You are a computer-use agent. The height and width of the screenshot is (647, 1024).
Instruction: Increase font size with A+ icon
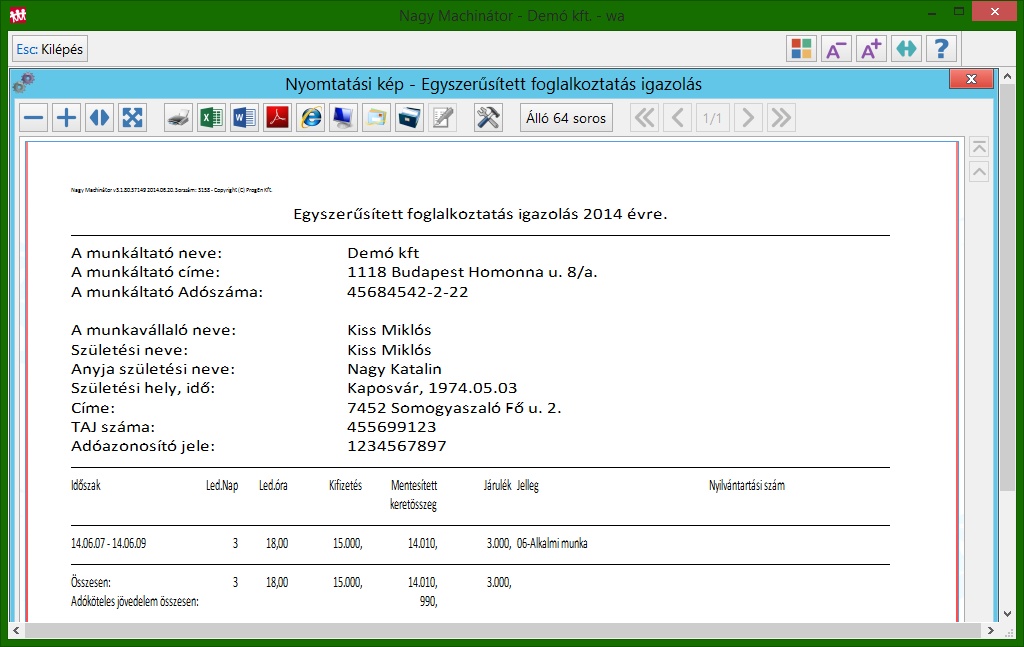click(871, 49)
